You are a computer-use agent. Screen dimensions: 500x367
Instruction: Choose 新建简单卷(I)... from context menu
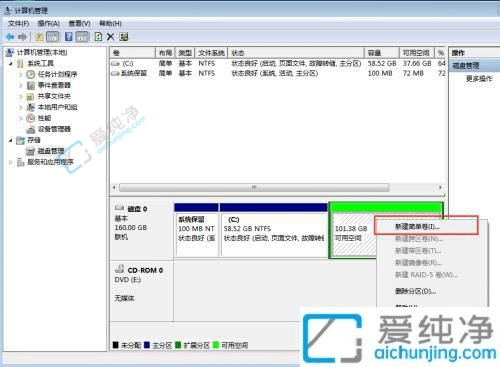tap(426, 227)
